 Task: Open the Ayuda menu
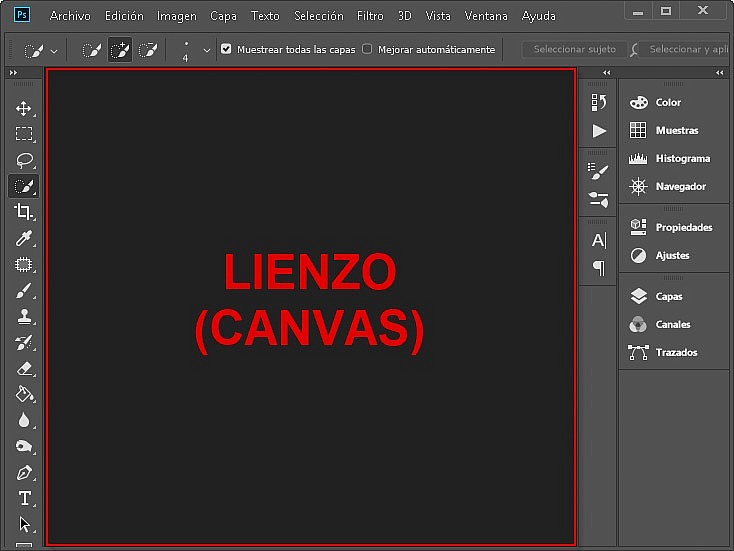click(538, 16)
